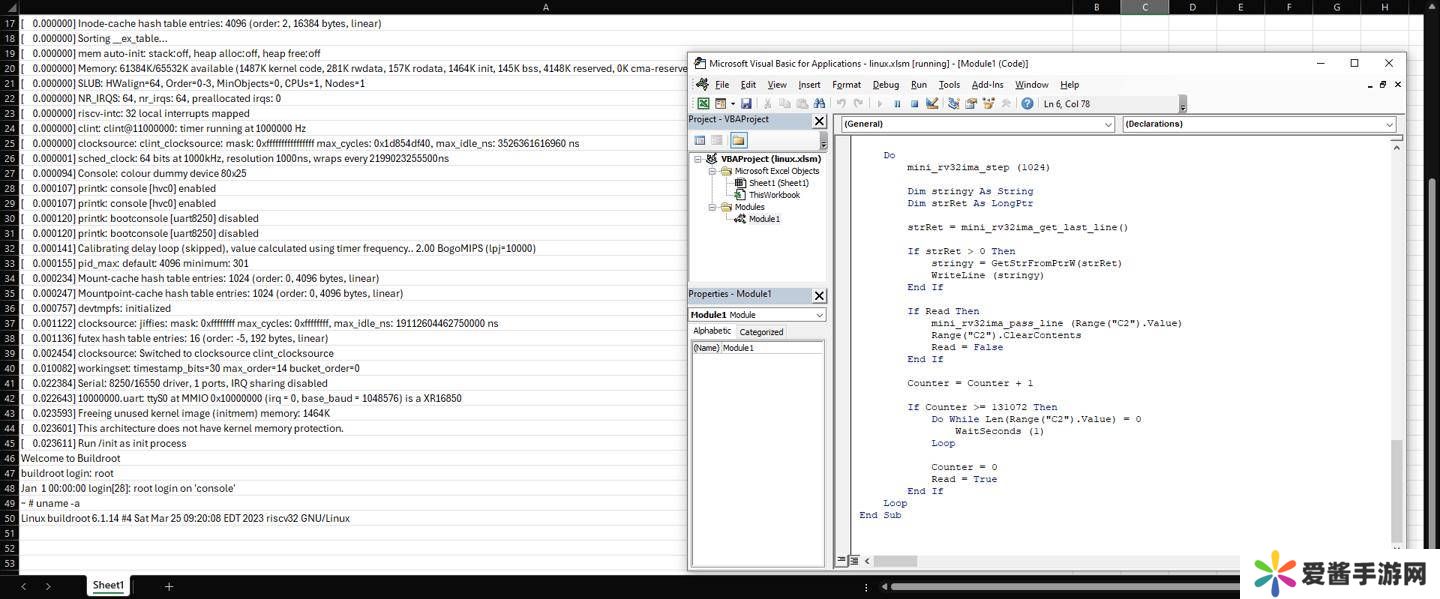Screen dimensions: 1440x599
Task: Open the Debug menu
Action: [x=885, y=85]
